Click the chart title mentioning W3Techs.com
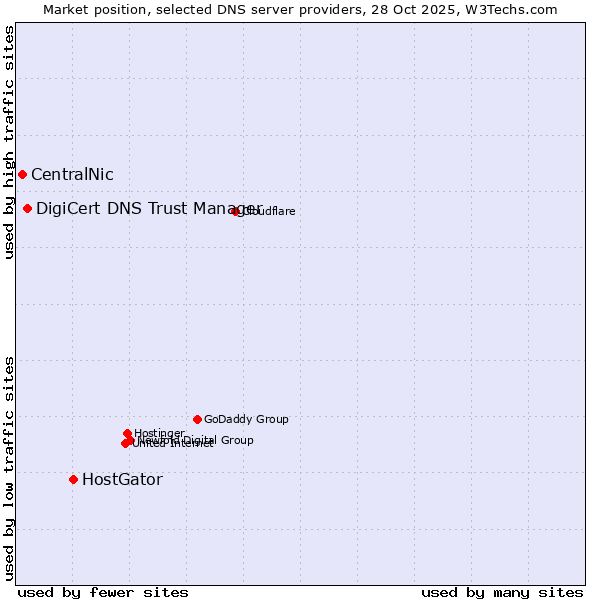600x600 pixels. point(300,9)
